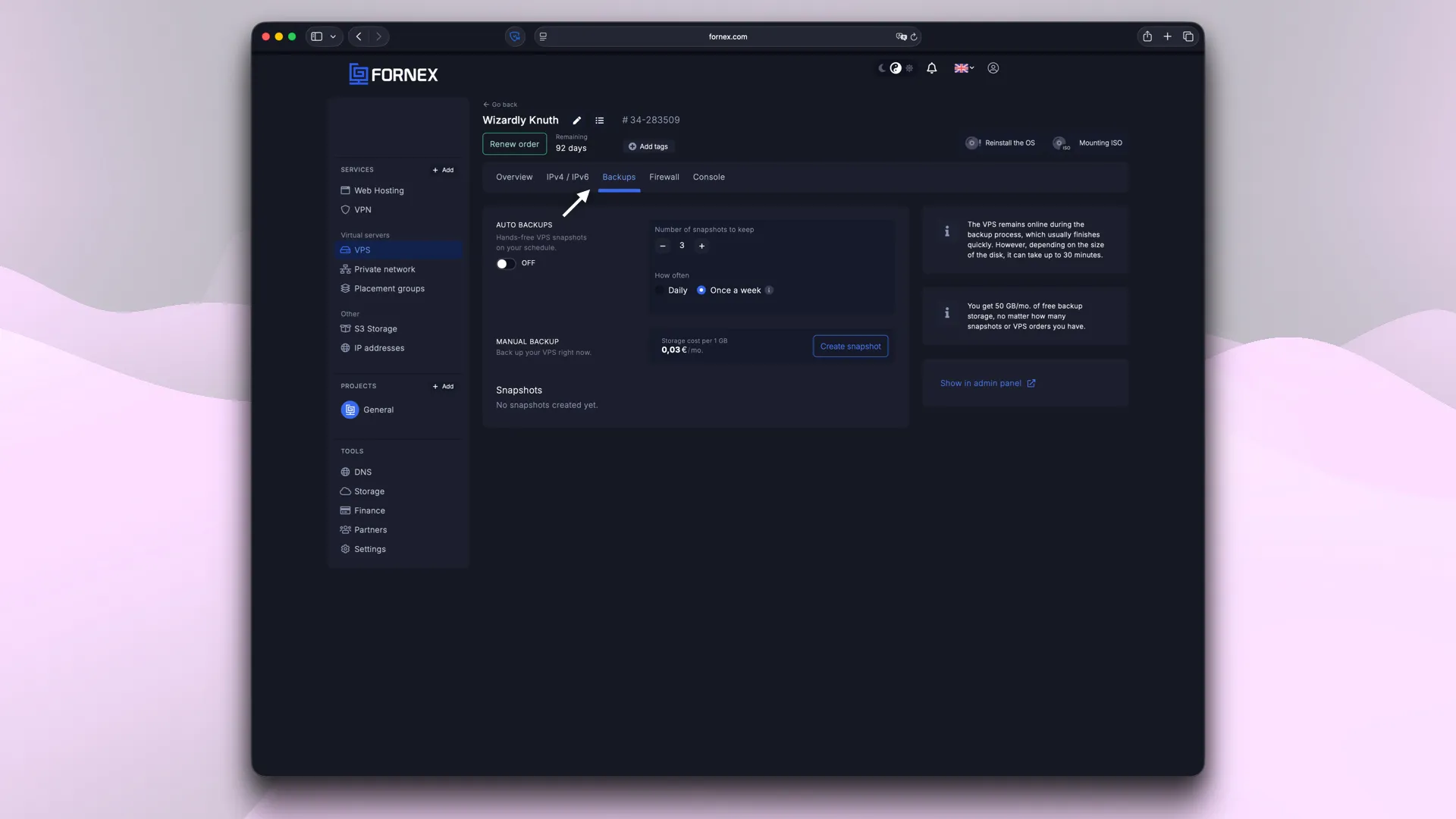The width and height of the screenshot is (1456, 819).
Task: Select Once a week backup option
Action: (701, 290)
